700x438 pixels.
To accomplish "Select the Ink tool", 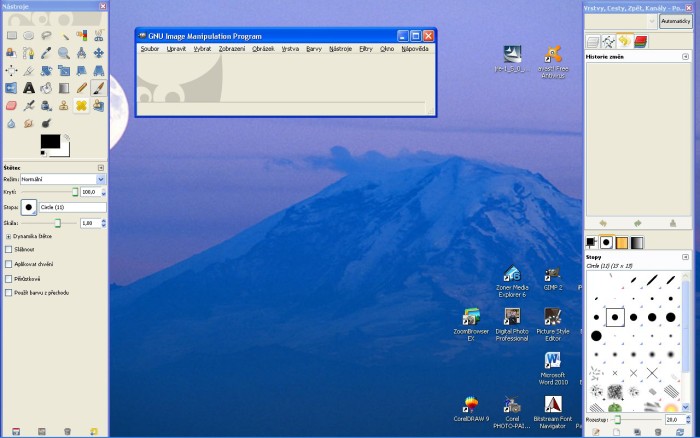I will [46, 106].
